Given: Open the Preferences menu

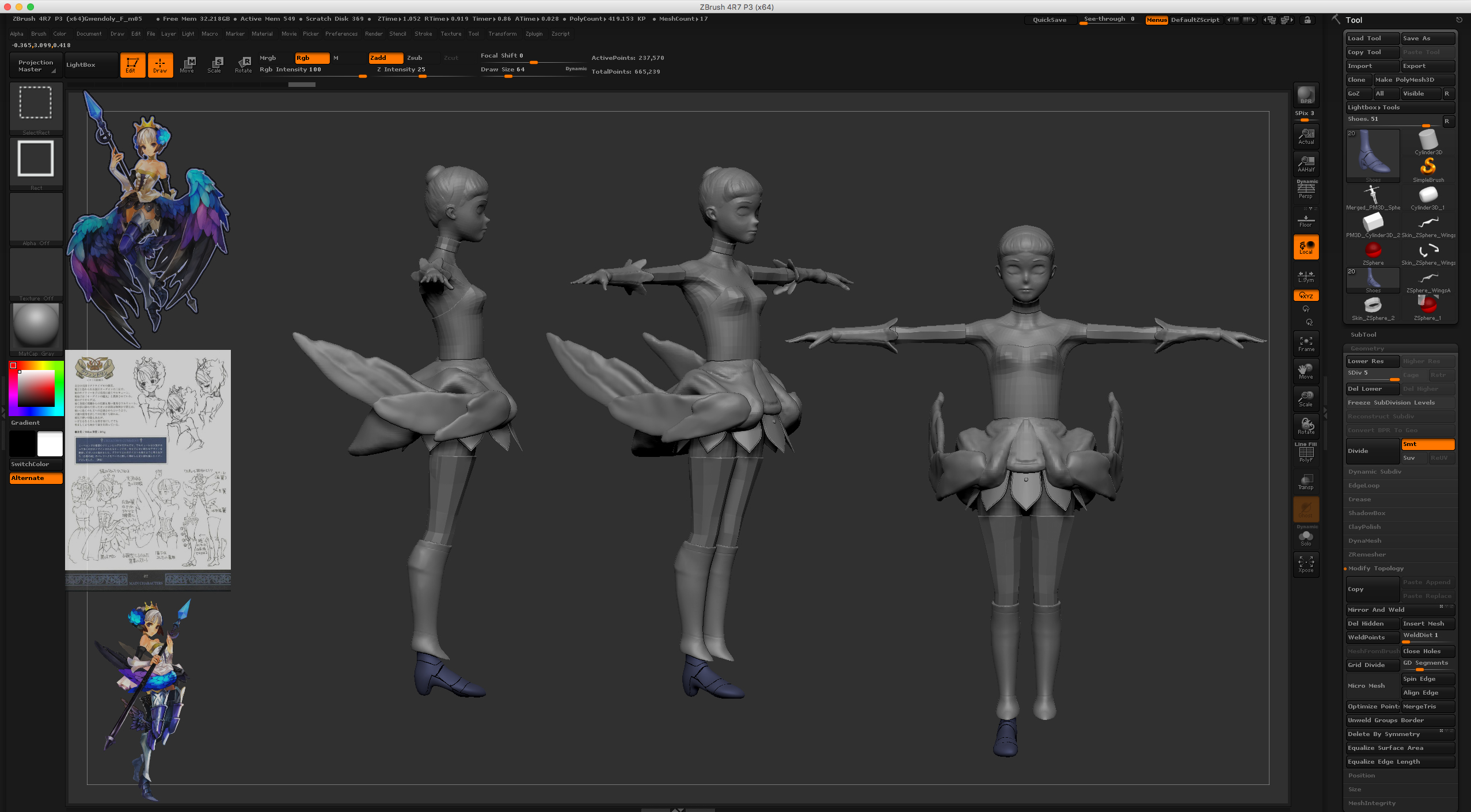Looking at the screenshot, I should pos(341,34).
